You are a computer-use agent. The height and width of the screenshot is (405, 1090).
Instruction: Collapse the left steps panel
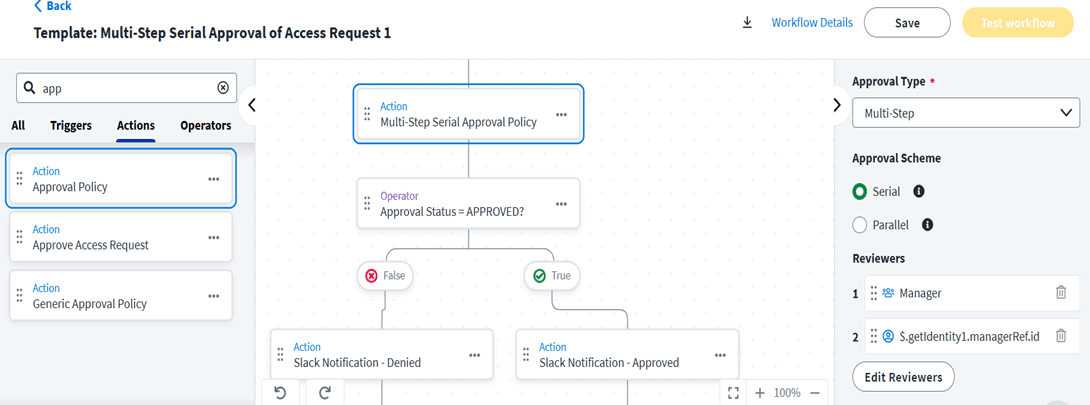[x=252, y=105]
